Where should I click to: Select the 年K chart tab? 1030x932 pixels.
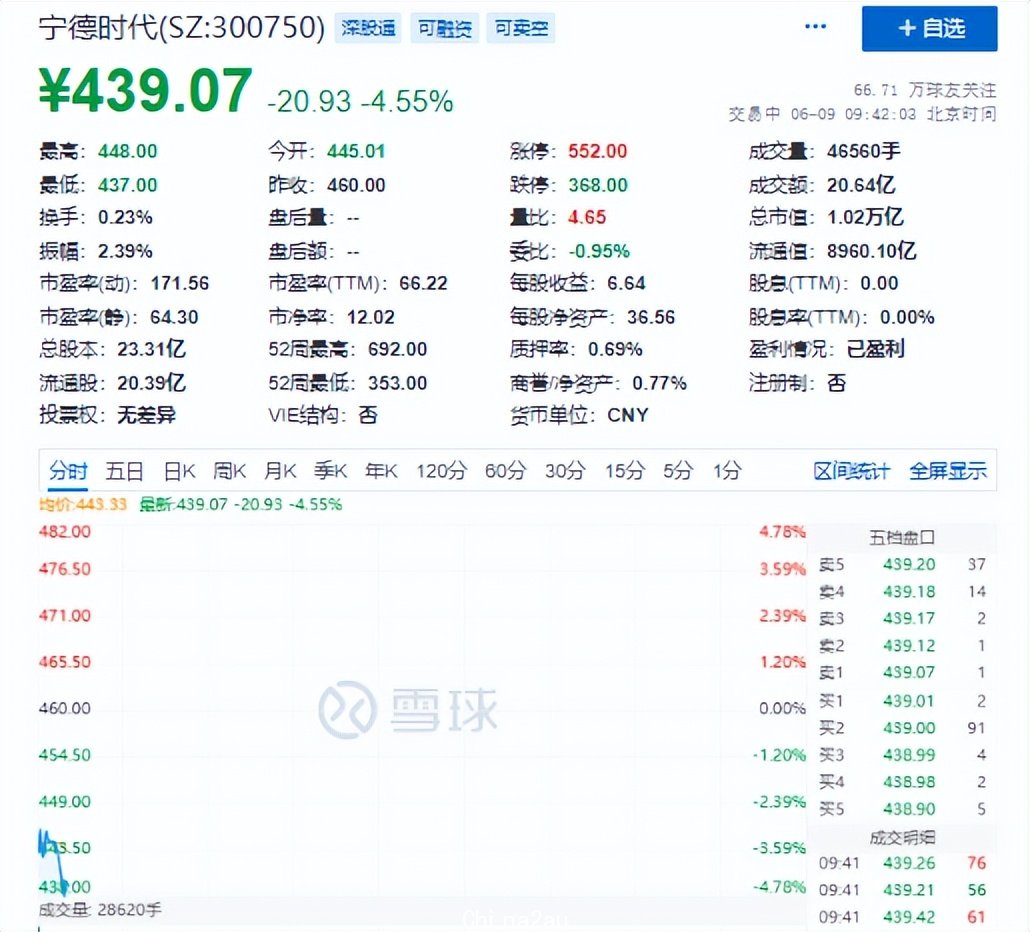coord(381,471)
